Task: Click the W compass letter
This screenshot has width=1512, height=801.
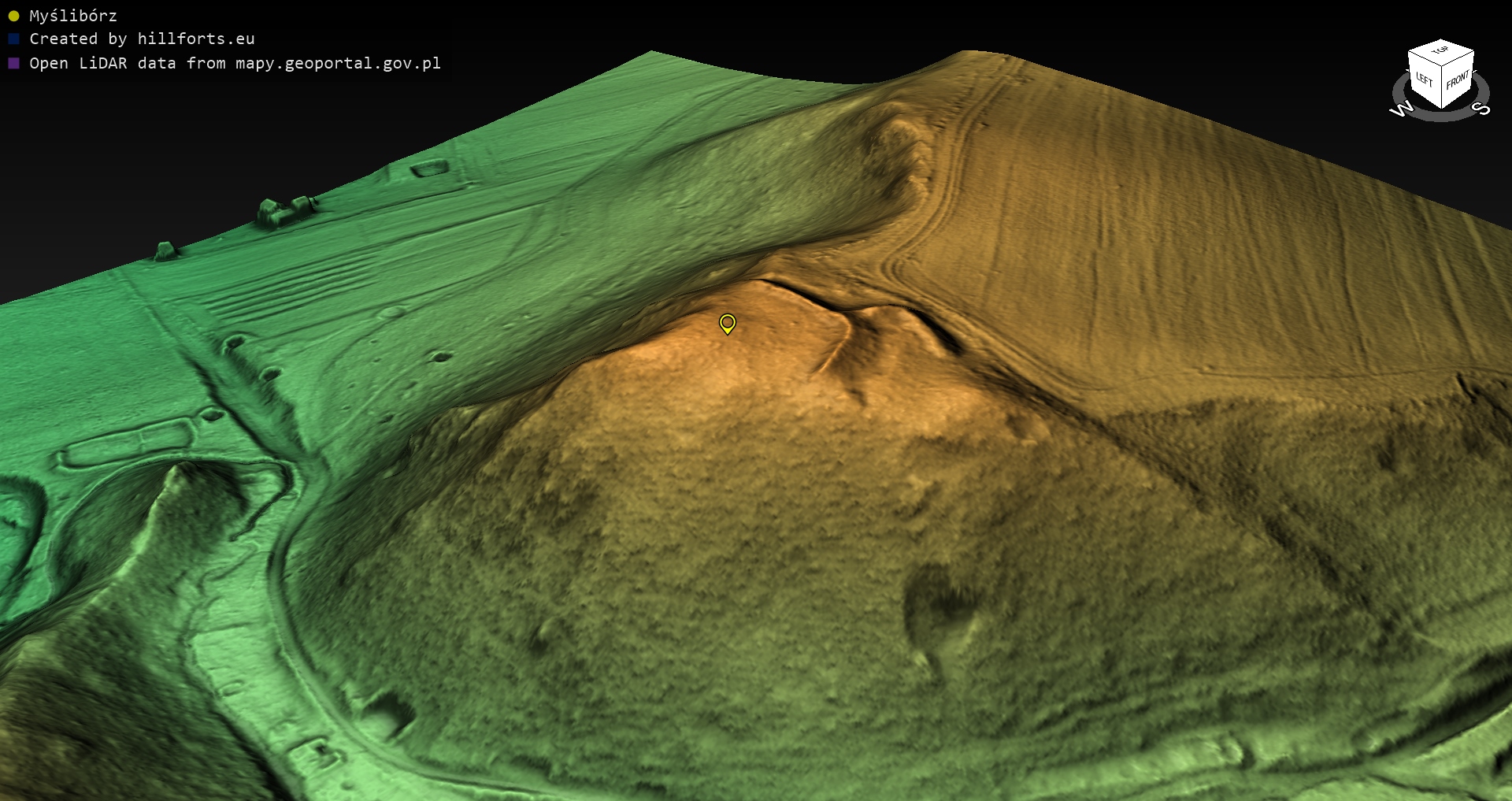Action: coord(1402,109)
